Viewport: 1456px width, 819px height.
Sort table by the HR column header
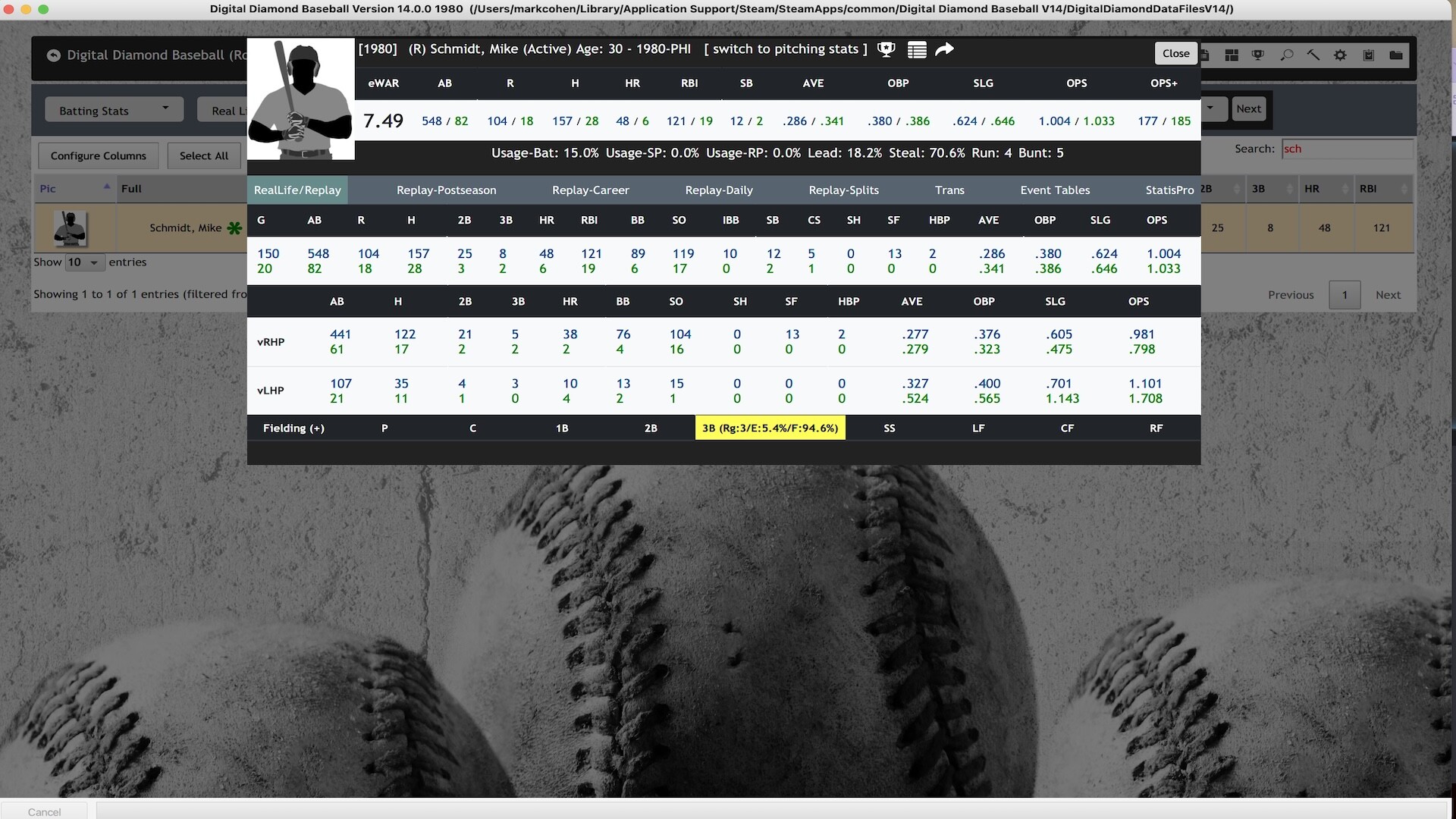point(1325,189)
